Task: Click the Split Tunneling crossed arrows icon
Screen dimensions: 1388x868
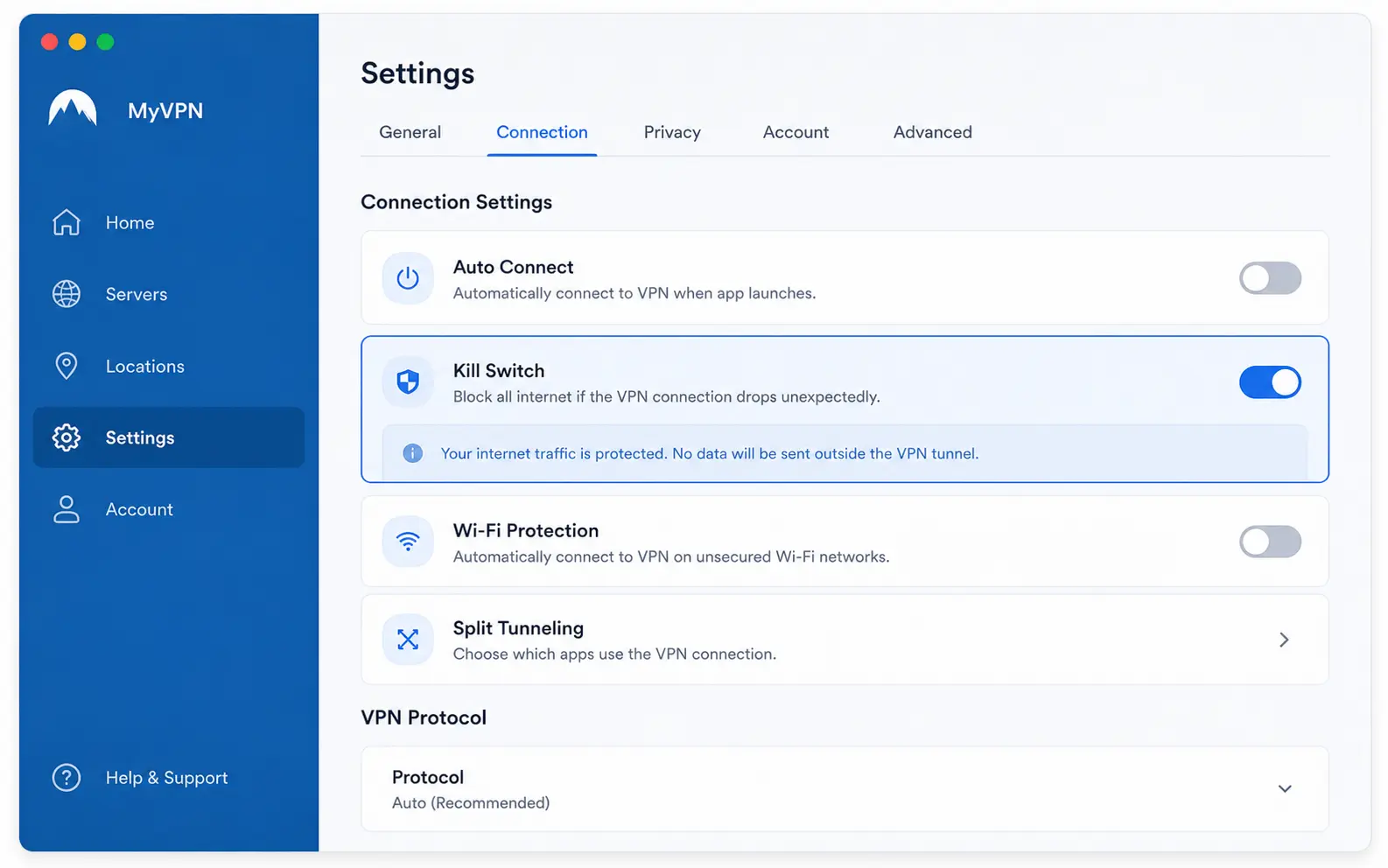Action: pos(408,640)
